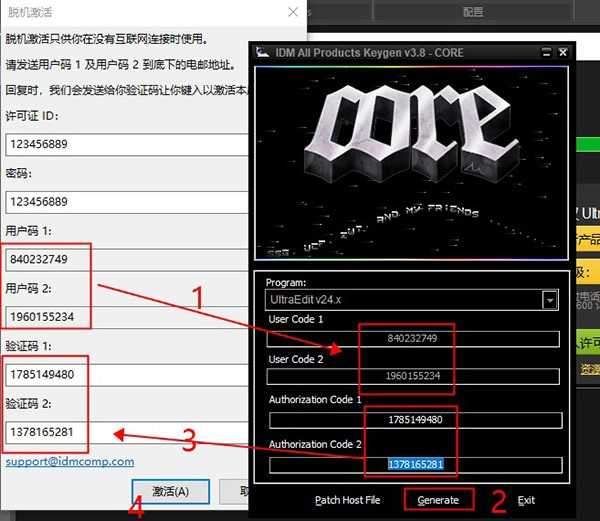Viewport: 600px width, 521px height.
Task: Click the 用户码 2 field with 1960155234
Action: click(127, 317)
